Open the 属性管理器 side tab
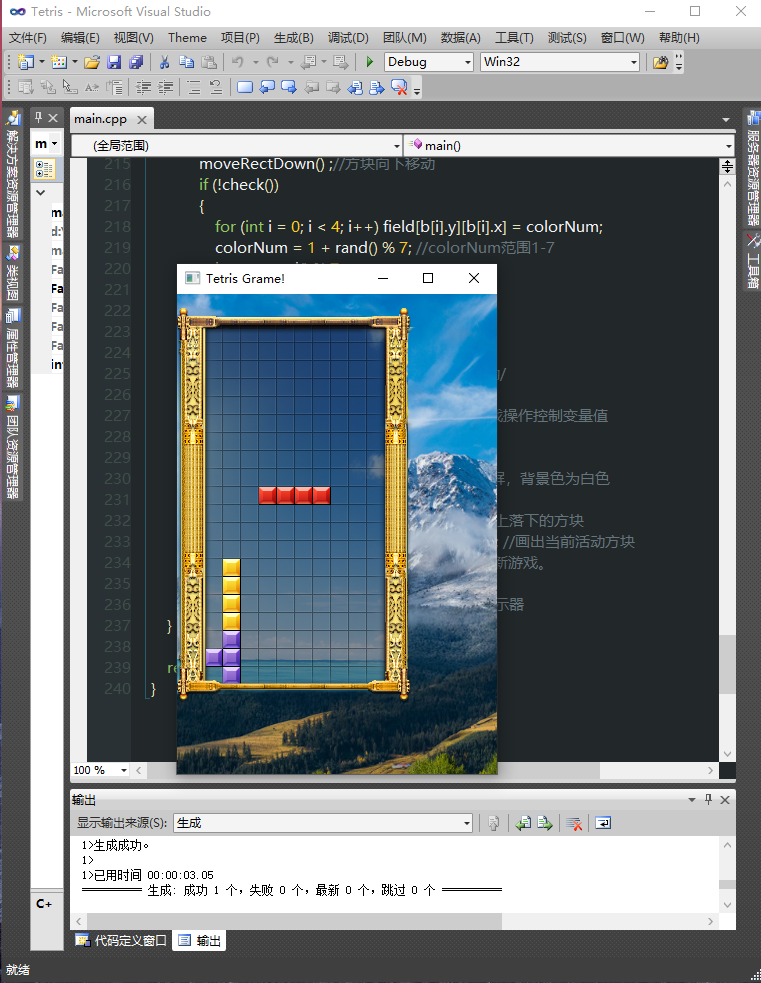This screenshot has width=761, height=983. click(x=13, y=348)
